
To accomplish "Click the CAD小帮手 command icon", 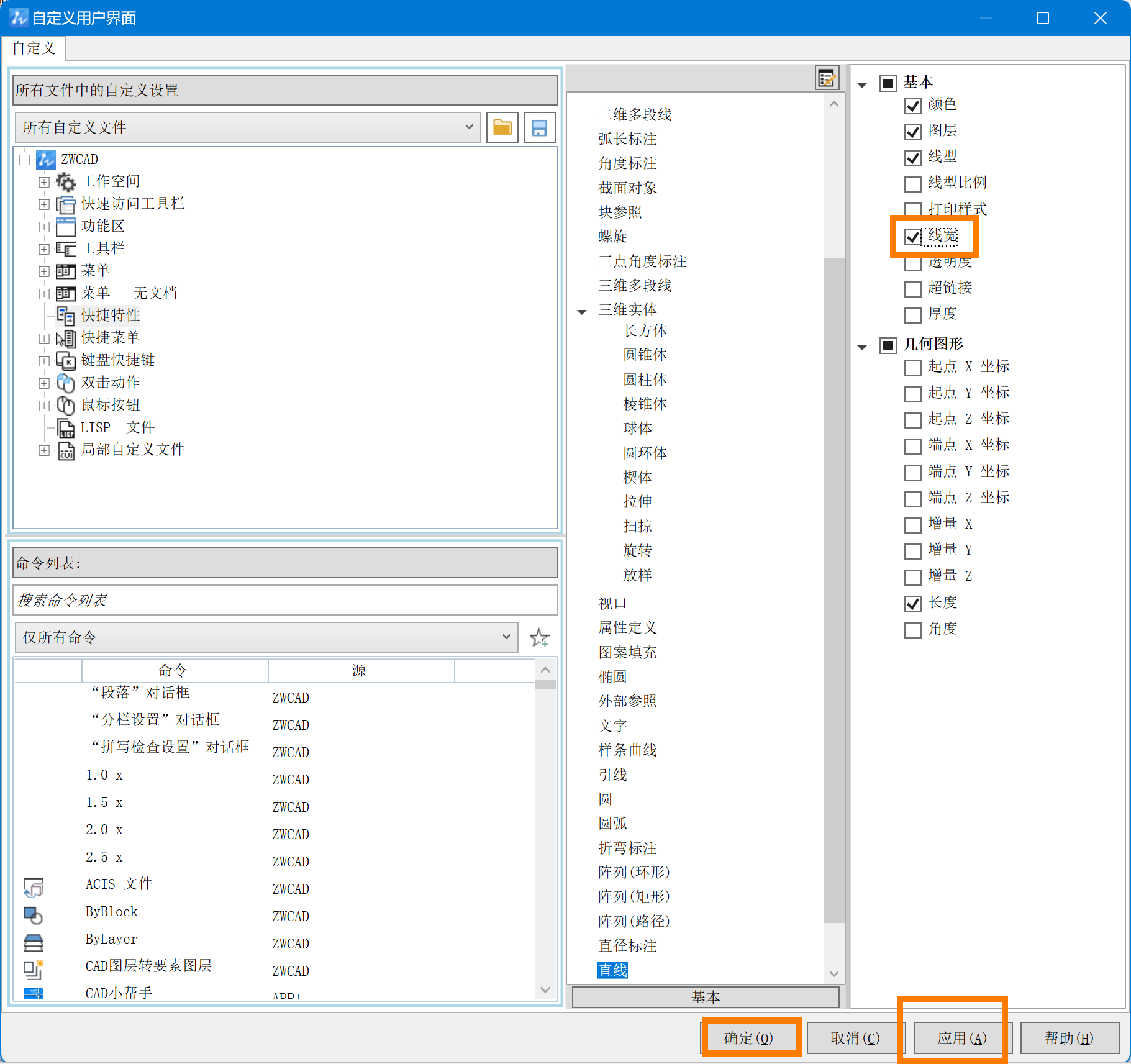I will coord(34,993).
